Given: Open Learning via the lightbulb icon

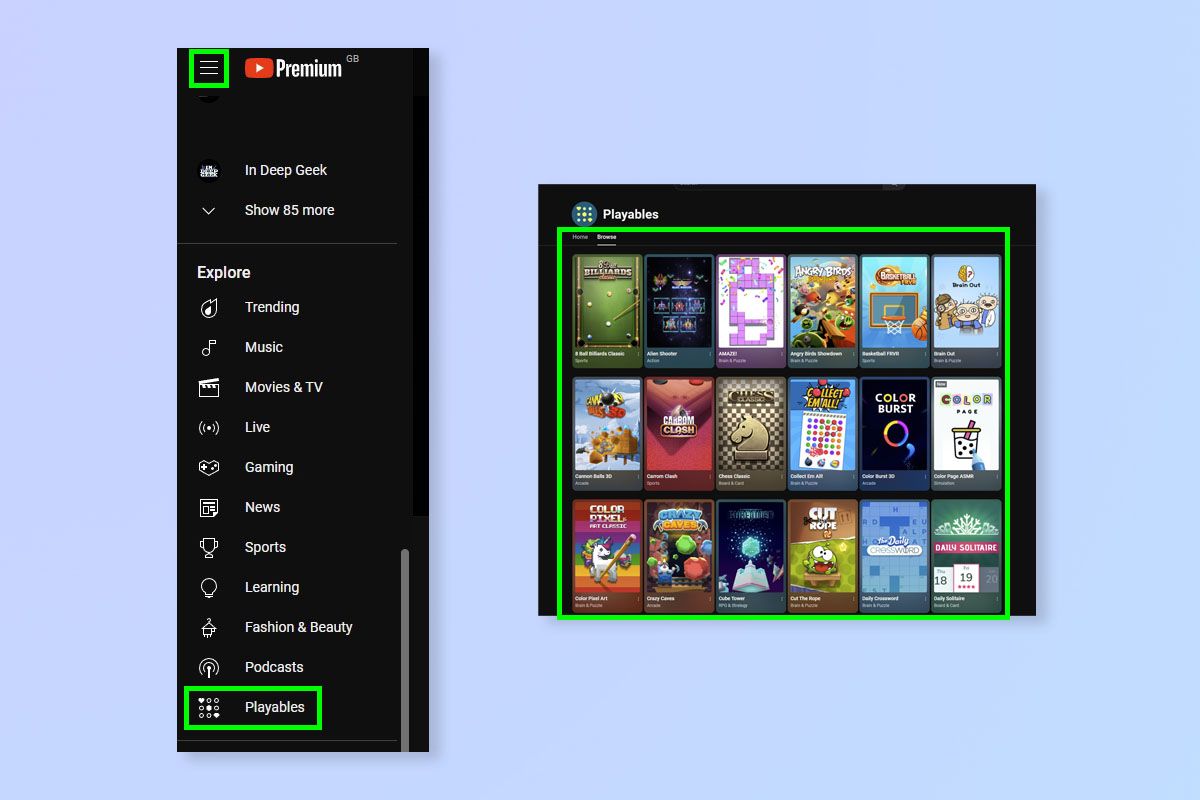Looking at the screenshot, I should [x=208, y=587].
